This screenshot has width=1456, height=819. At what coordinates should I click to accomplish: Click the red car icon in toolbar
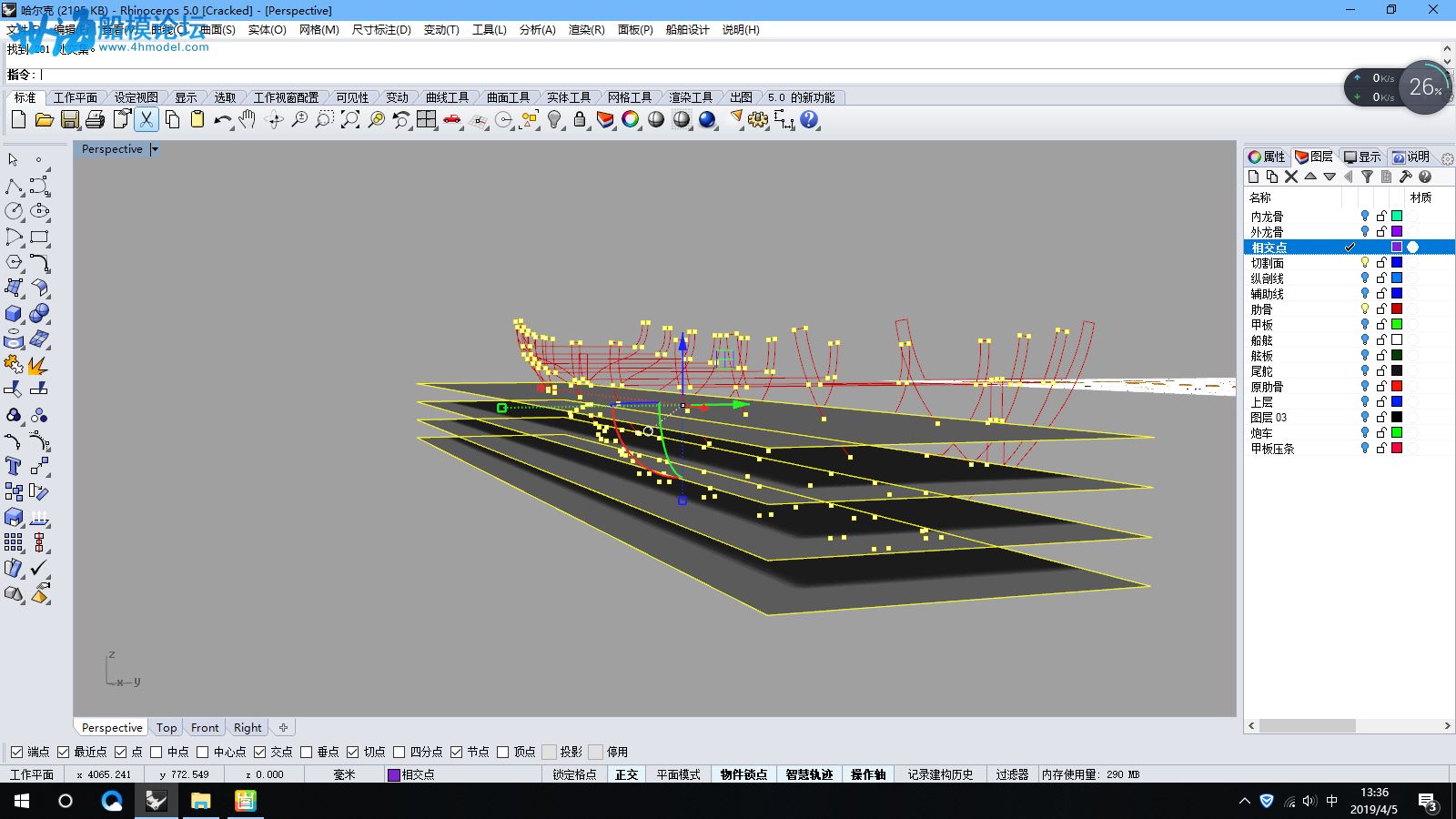coord(452,119)
